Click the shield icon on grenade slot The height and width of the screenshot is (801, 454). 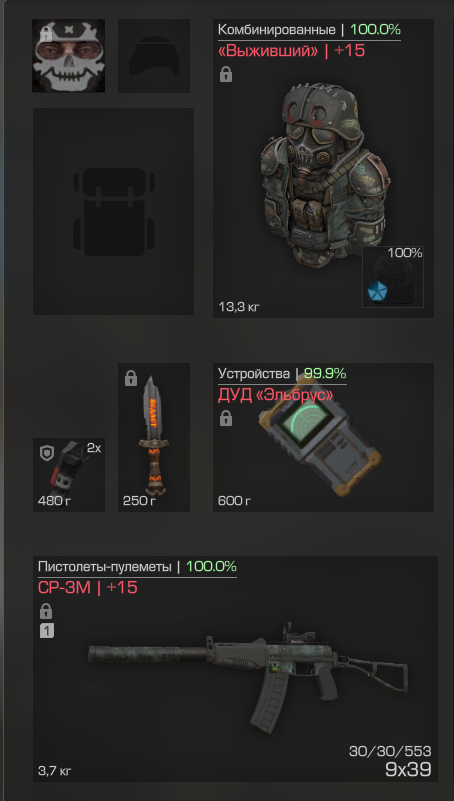click(x=46, y=453)
